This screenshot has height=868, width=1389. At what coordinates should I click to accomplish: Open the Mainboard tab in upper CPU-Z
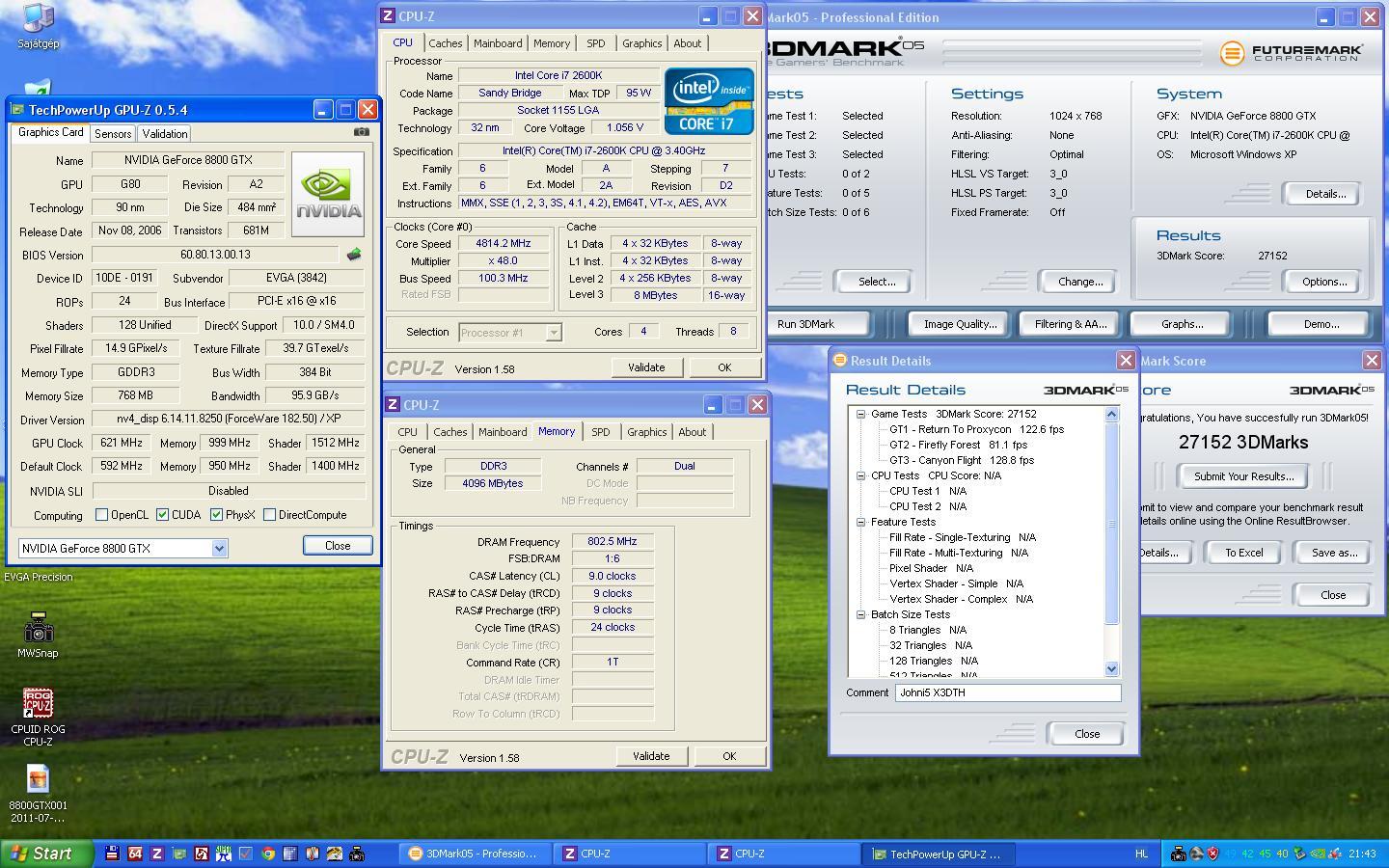point(498,43)
